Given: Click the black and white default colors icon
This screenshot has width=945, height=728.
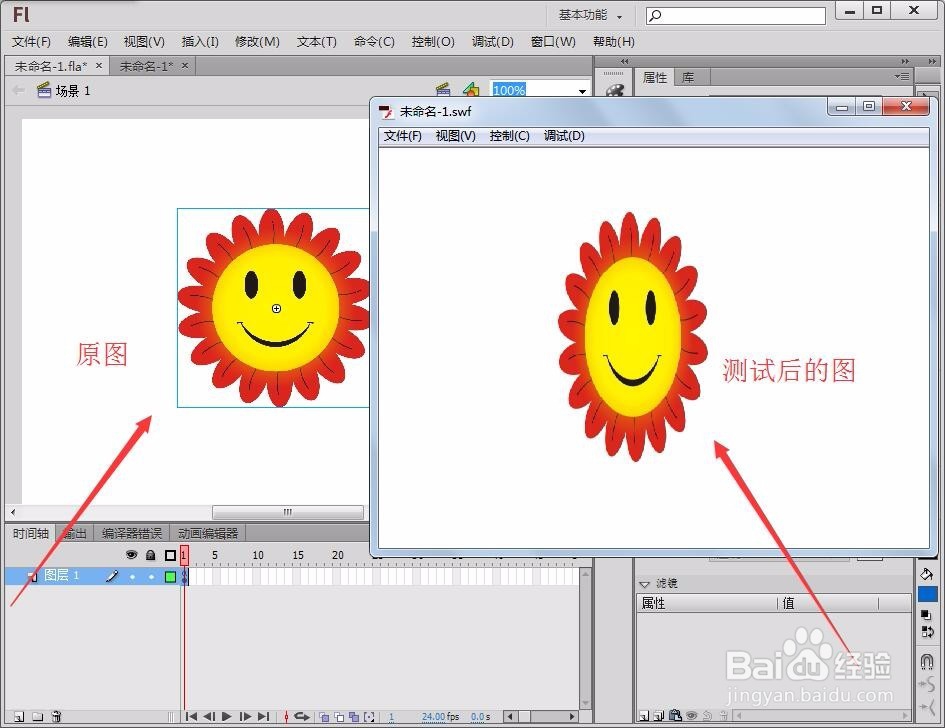Looking at the screenshot, I should point(926,615).
